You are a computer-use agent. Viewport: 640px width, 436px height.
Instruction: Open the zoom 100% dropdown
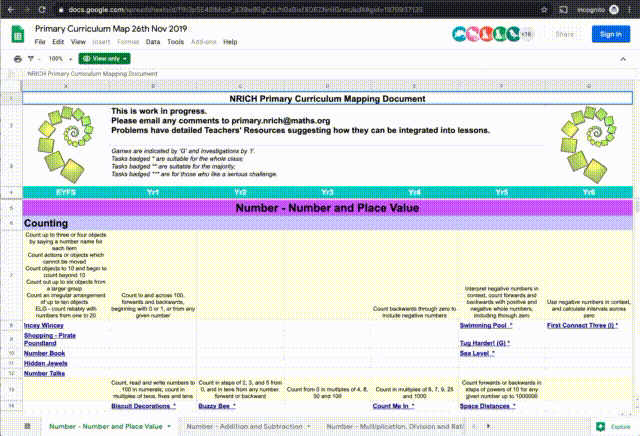click(x=60, y=59)
